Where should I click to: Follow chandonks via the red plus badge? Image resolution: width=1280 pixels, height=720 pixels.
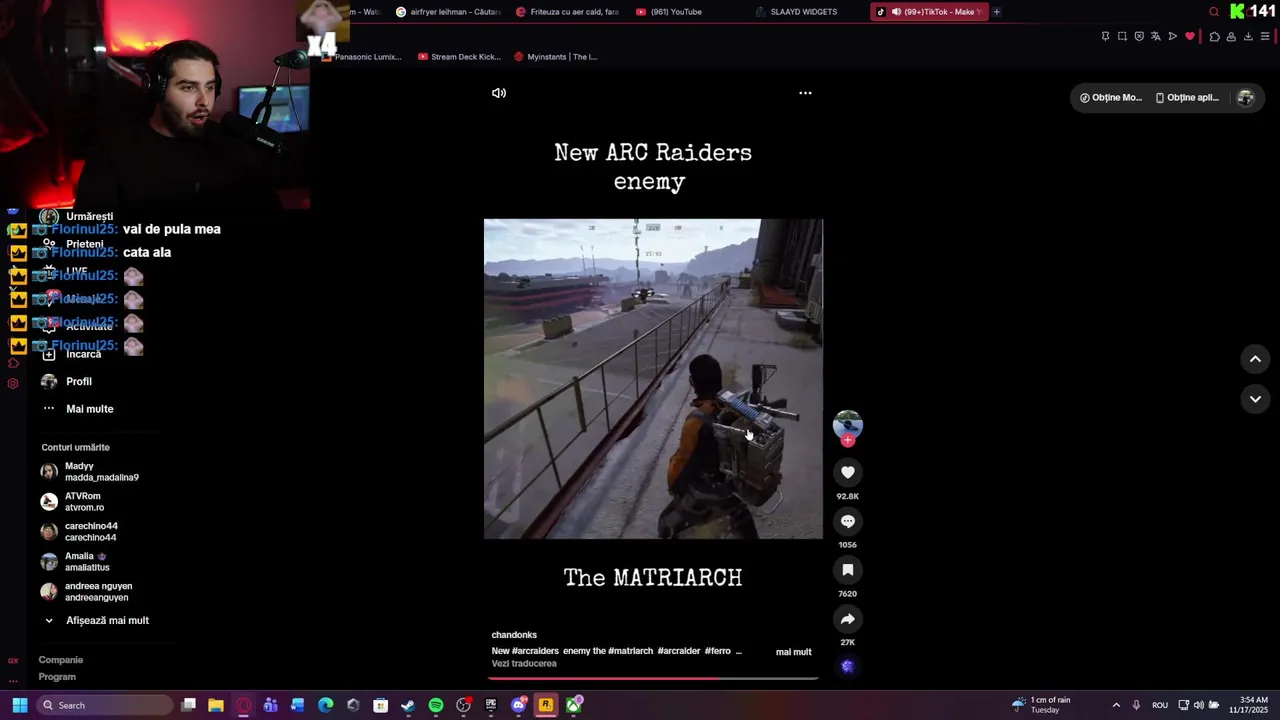(x=848, y=440)
